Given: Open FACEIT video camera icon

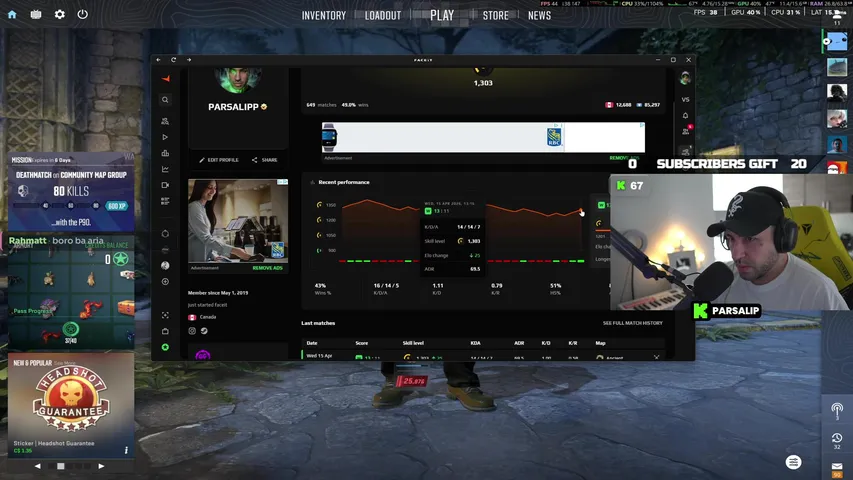Looking at the screenshot, I should [165, 185].
